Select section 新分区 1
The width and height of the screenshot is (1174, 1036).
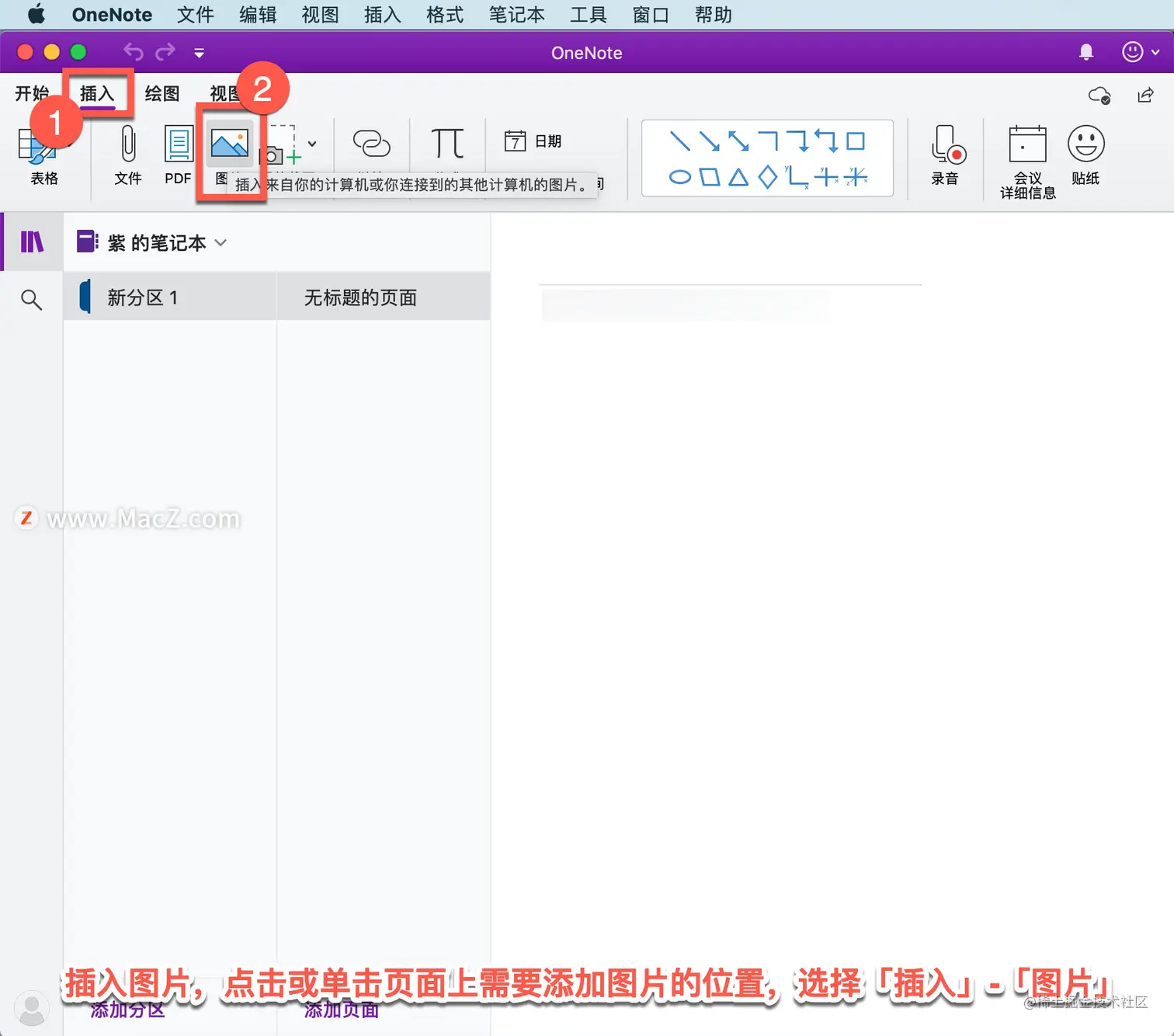click(170, 297)
